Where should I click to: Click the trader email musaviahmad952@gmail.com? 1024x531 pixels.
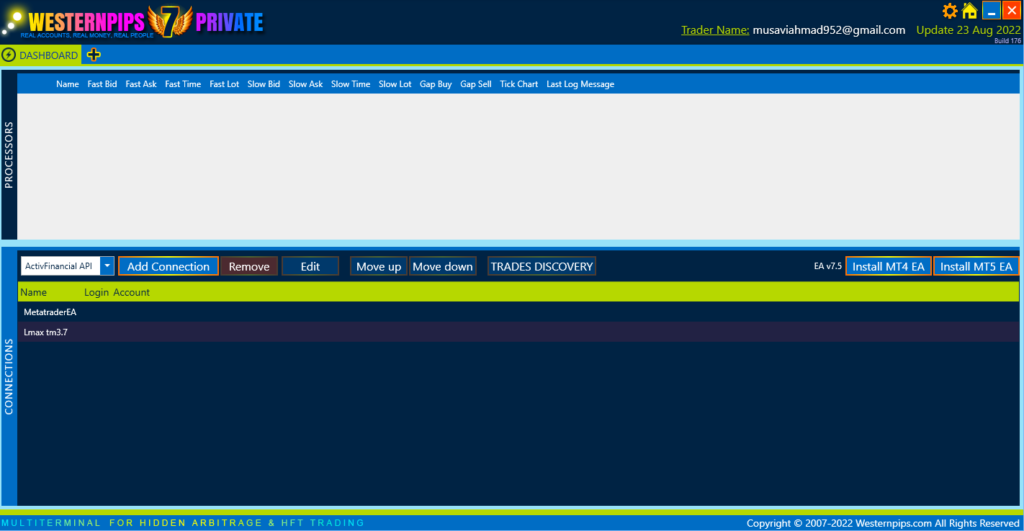pyautogui.click(x=829, y=30)
